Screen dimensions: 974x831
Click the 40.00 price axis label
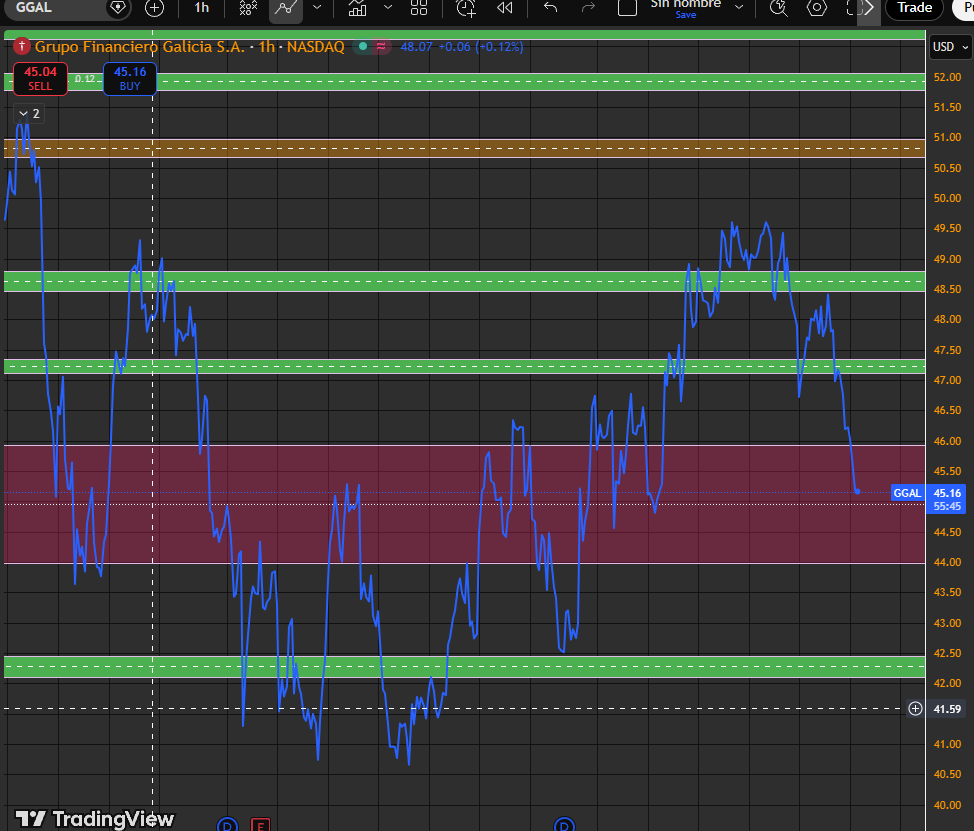coord(947,805)
